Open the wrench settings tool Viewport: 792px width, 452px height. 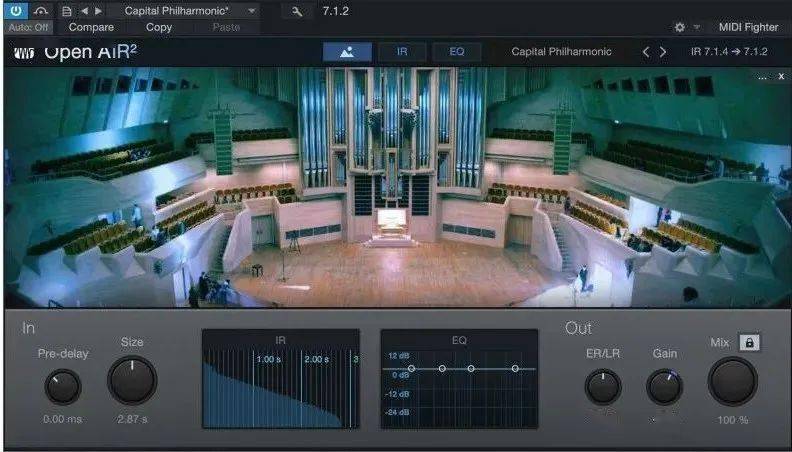297,11
